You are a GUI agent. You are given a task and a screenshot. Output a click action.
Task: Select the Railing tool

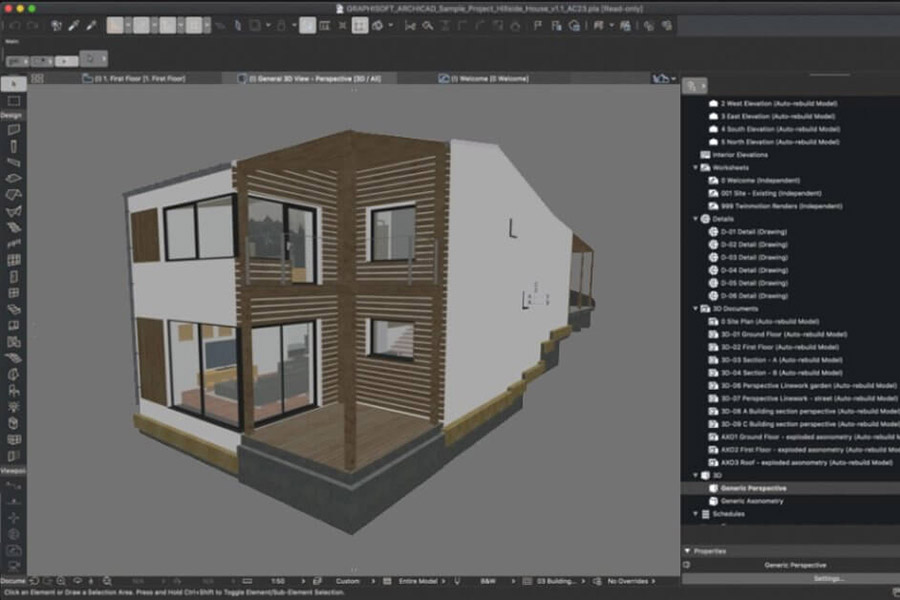click(x=14, y=243)
